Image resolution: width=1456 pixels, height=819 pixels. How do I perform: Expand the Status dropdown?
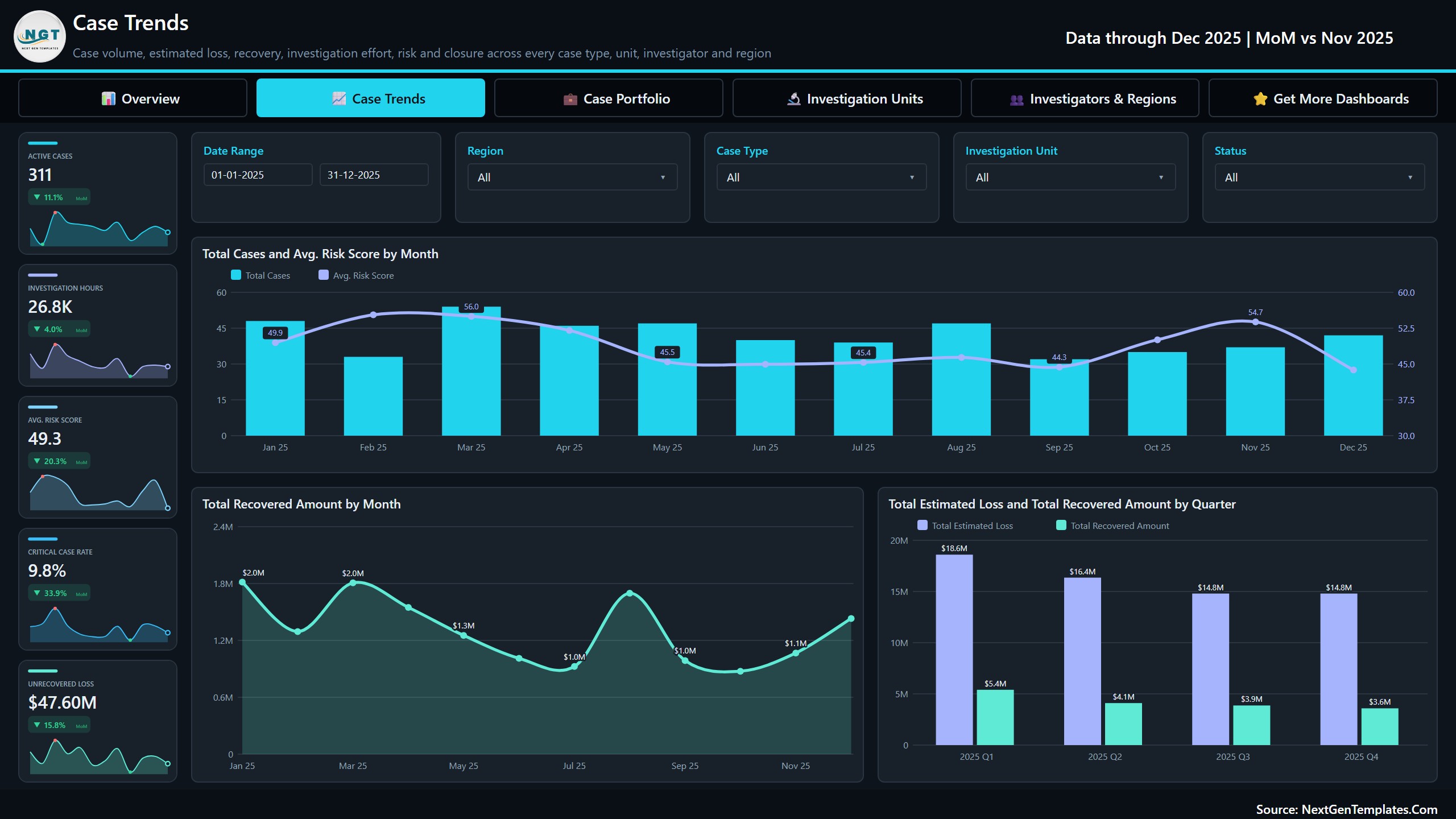[x=1320, y=177]
